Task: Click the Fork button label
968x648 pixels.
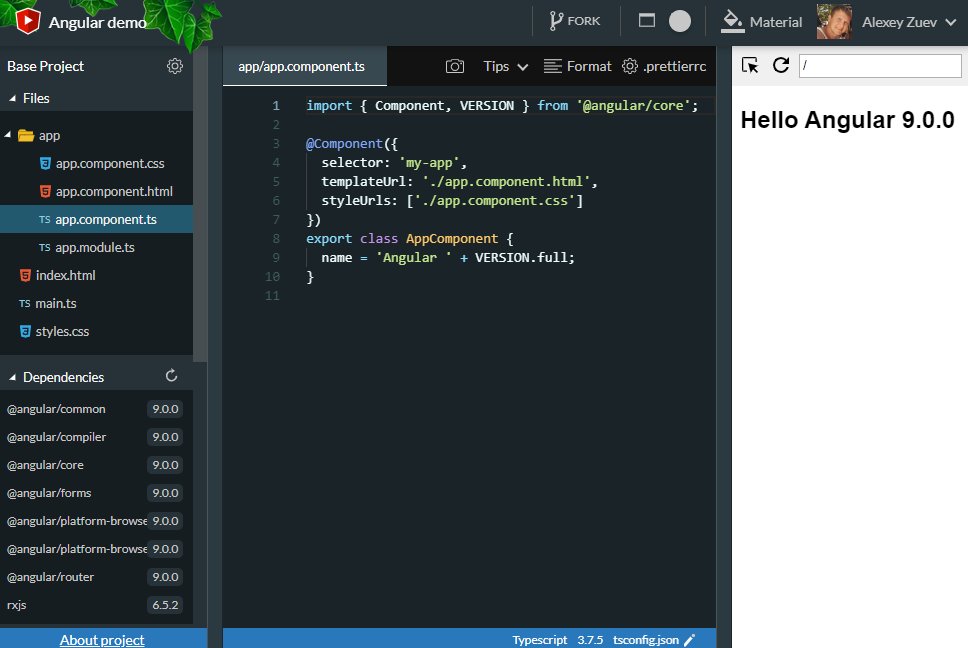Action: [584, 21]
